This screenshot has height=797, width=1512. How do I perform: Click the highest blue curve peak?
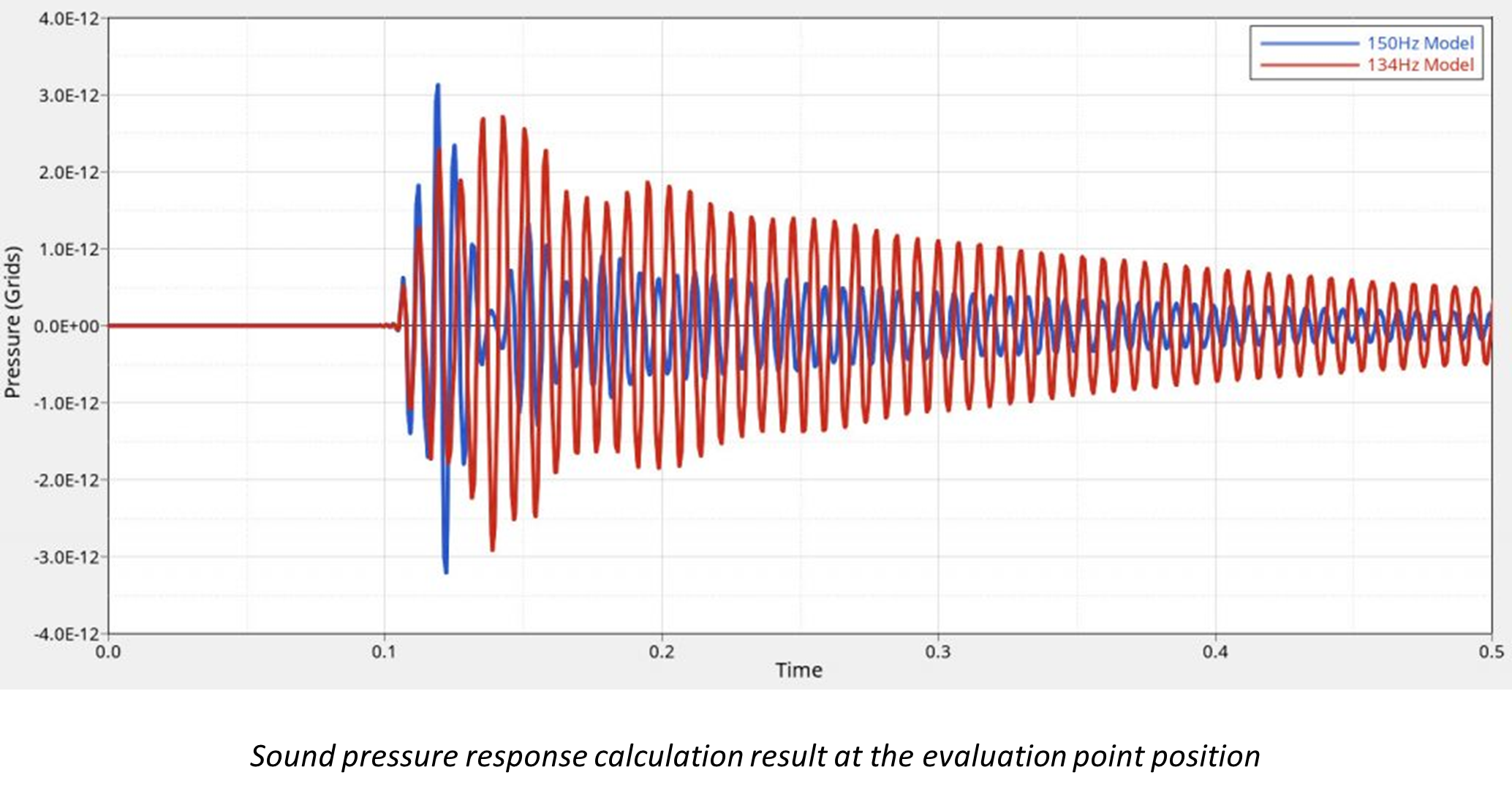click(437, 86)
